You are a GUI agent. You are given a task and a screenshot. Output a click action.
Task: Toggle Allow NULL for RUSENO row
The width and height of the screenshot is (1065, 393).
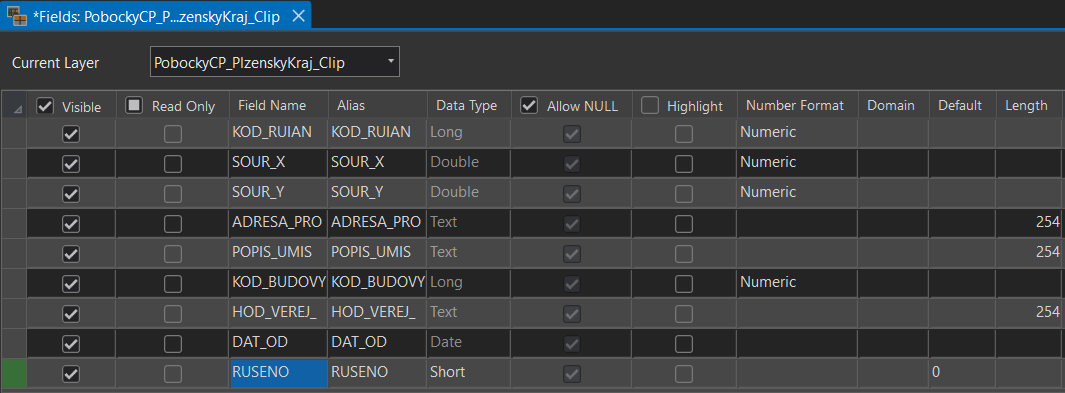572,374
